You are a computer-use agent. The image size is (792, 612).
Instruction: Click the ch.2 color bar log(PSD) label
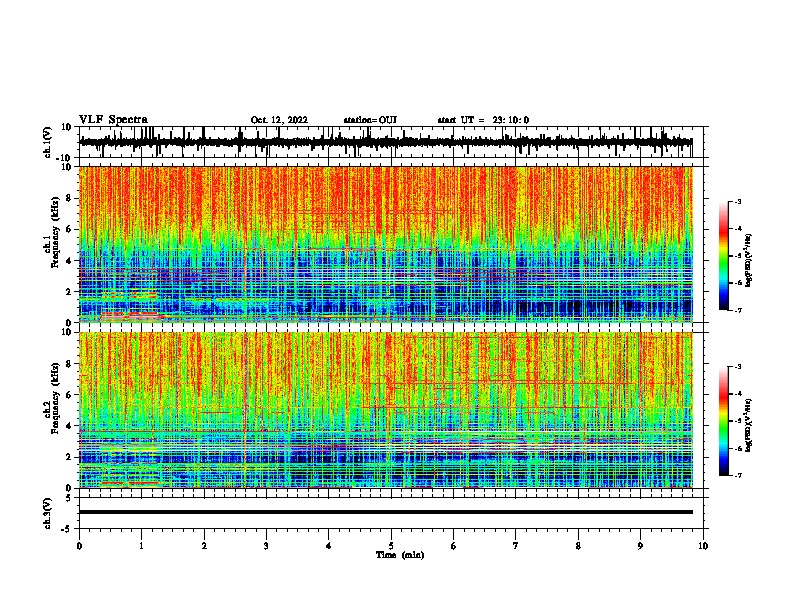pos(749,425)
